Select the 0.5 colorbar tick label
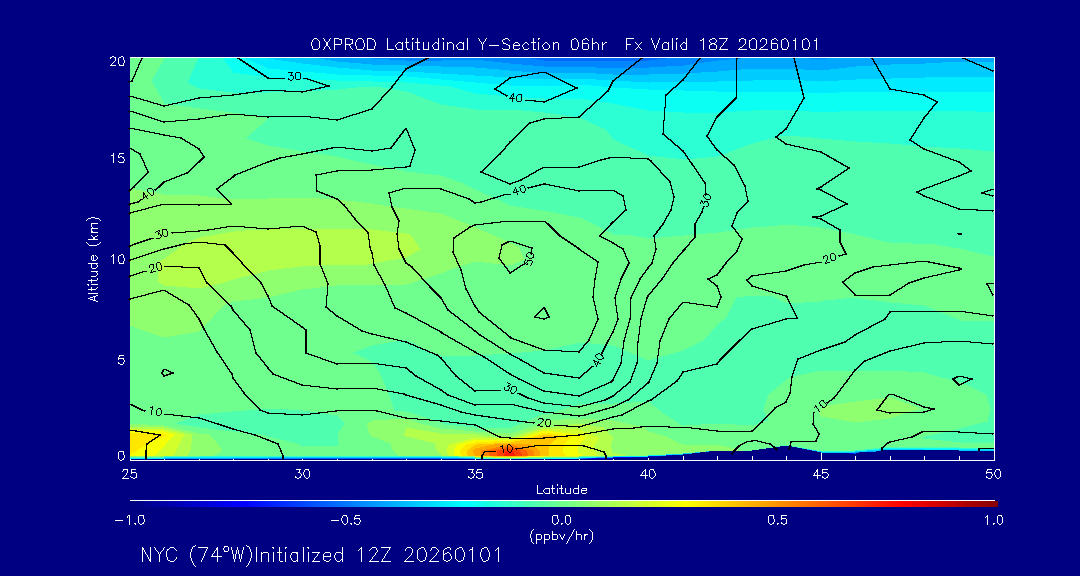 click(777, 519)
